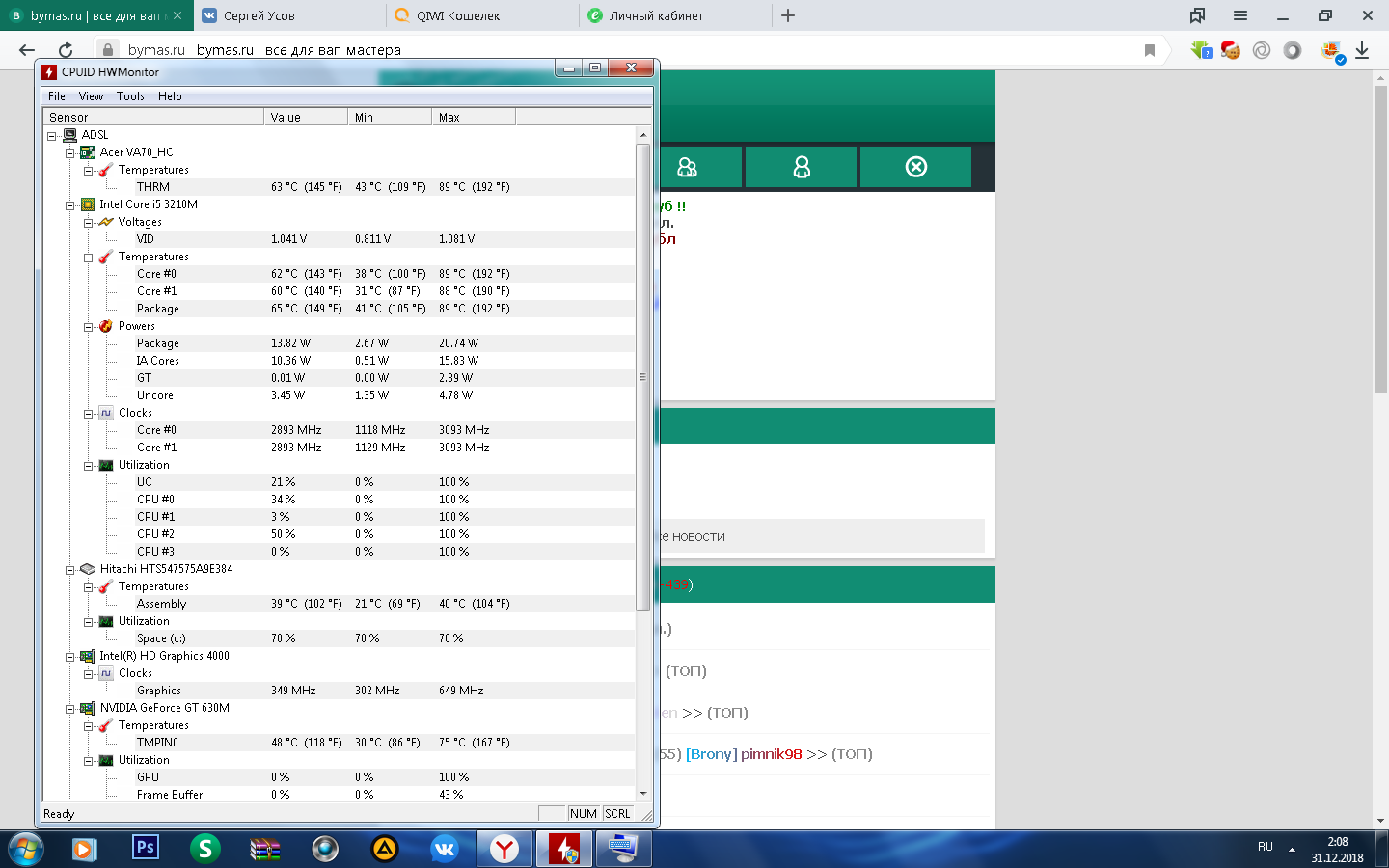Click the Min column header
The image size is (1389, 868).
pyautogui.click(x=390, y=118)
